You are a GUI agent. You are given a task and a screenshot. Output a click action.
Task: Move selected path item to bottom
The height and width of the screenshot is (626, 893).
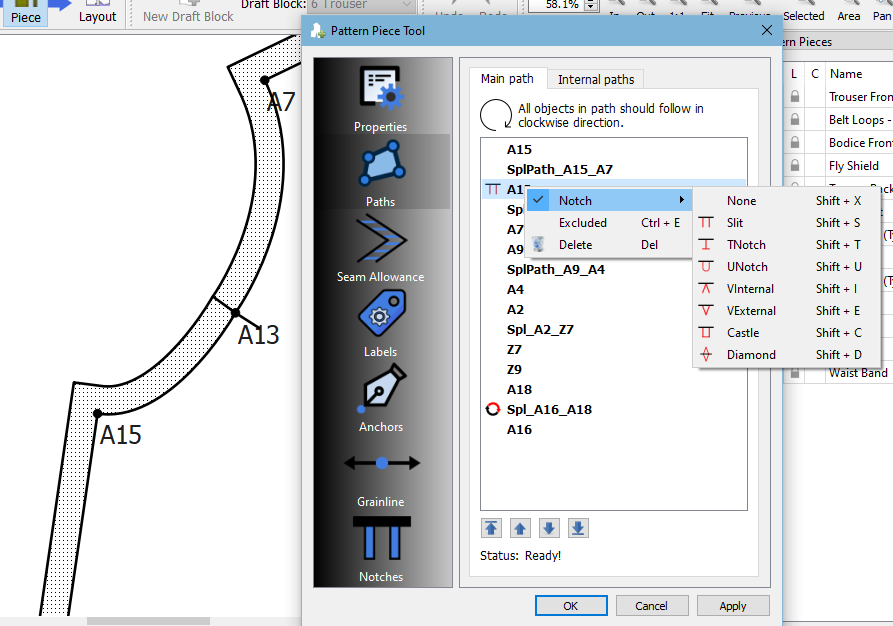click(x=578, y=528)
